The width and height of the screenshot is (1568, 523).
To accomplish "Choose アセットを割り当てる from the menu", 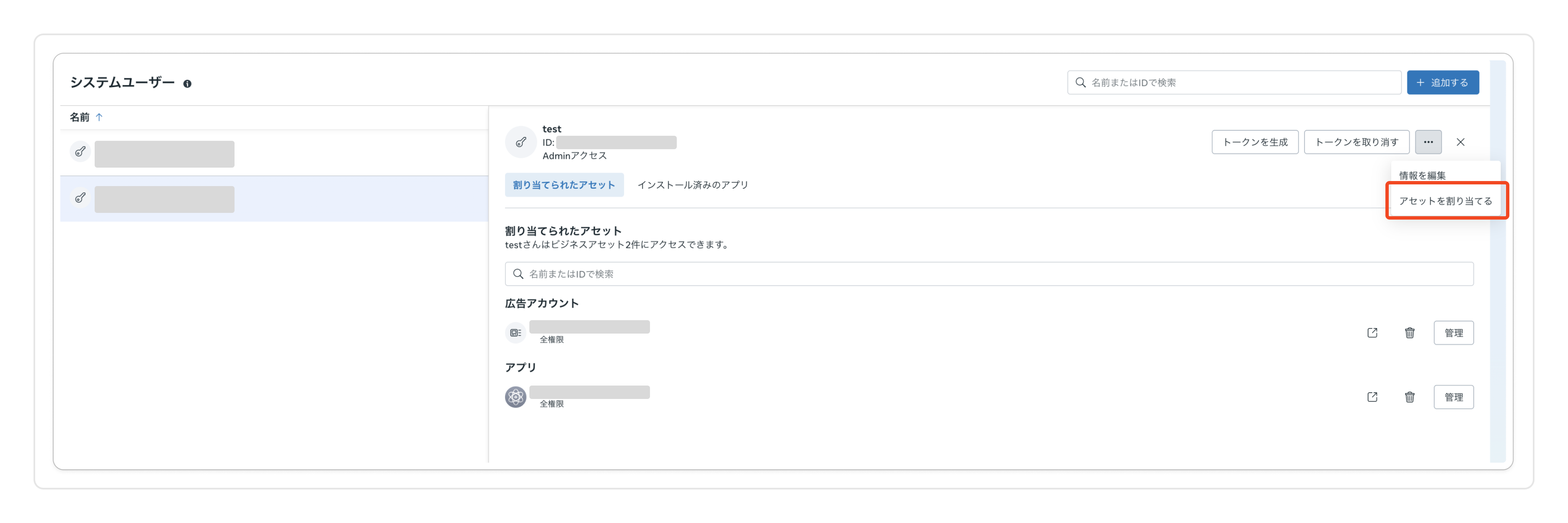I will click(1446, 200).
